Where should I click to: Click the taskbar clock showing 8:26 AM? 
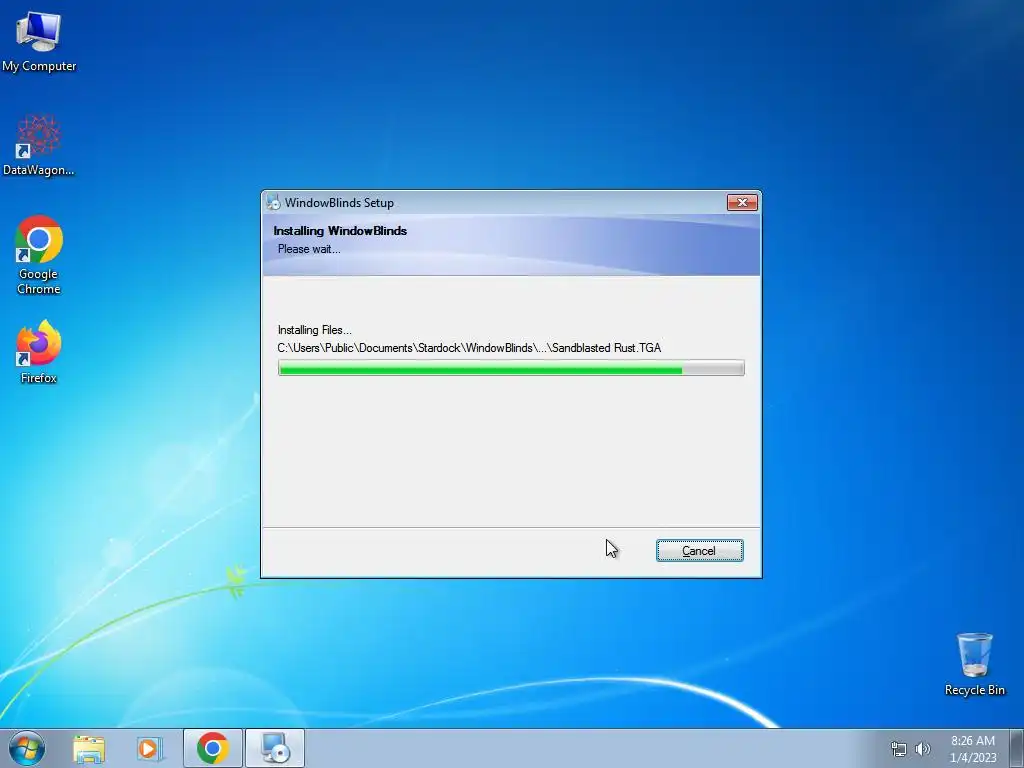tap(973, 749)
